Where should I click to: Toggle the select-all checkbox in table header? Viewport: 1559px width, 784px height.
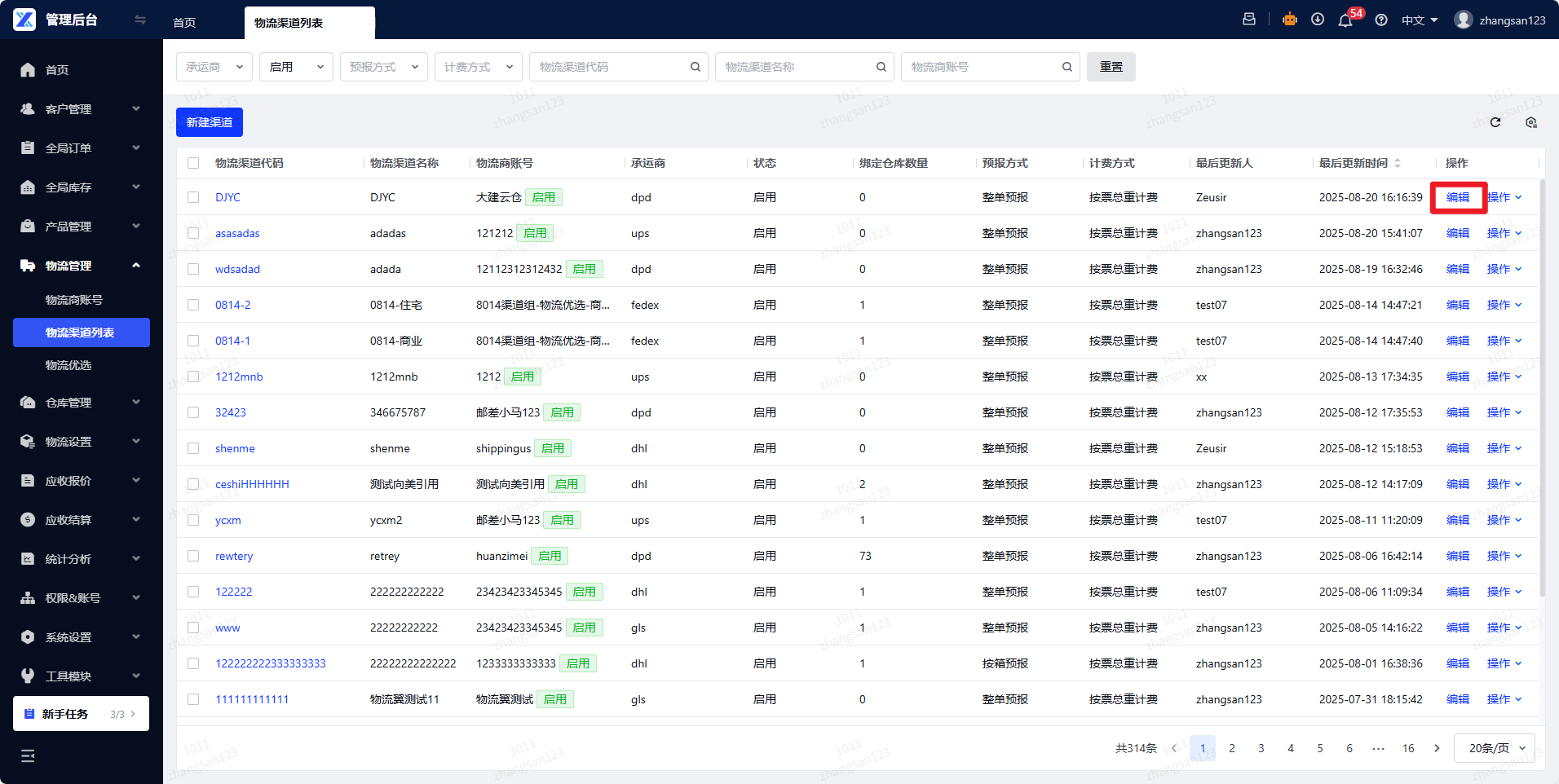193,163
